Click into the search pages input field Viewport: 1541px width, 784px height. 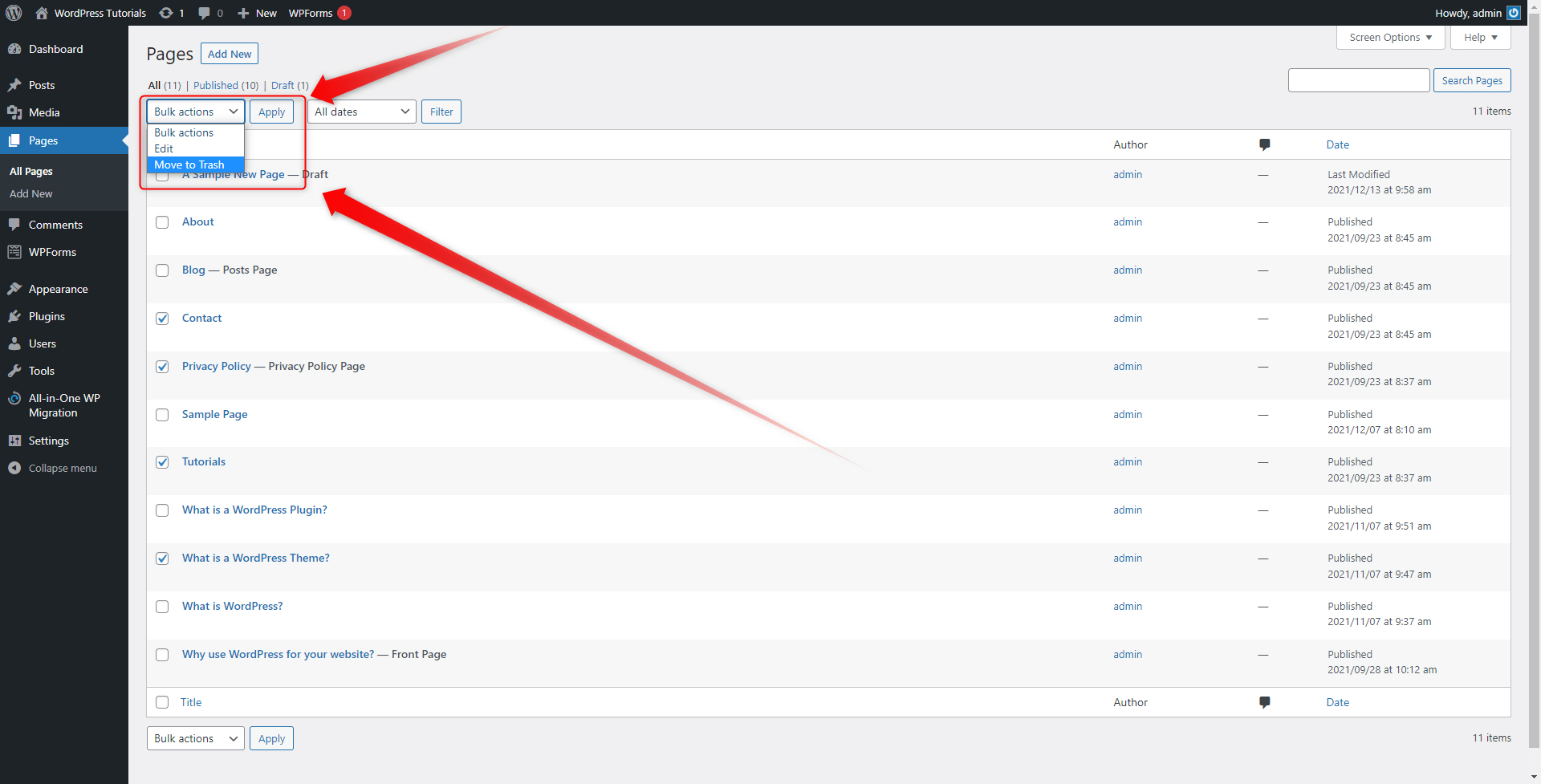pos(1359,80)
